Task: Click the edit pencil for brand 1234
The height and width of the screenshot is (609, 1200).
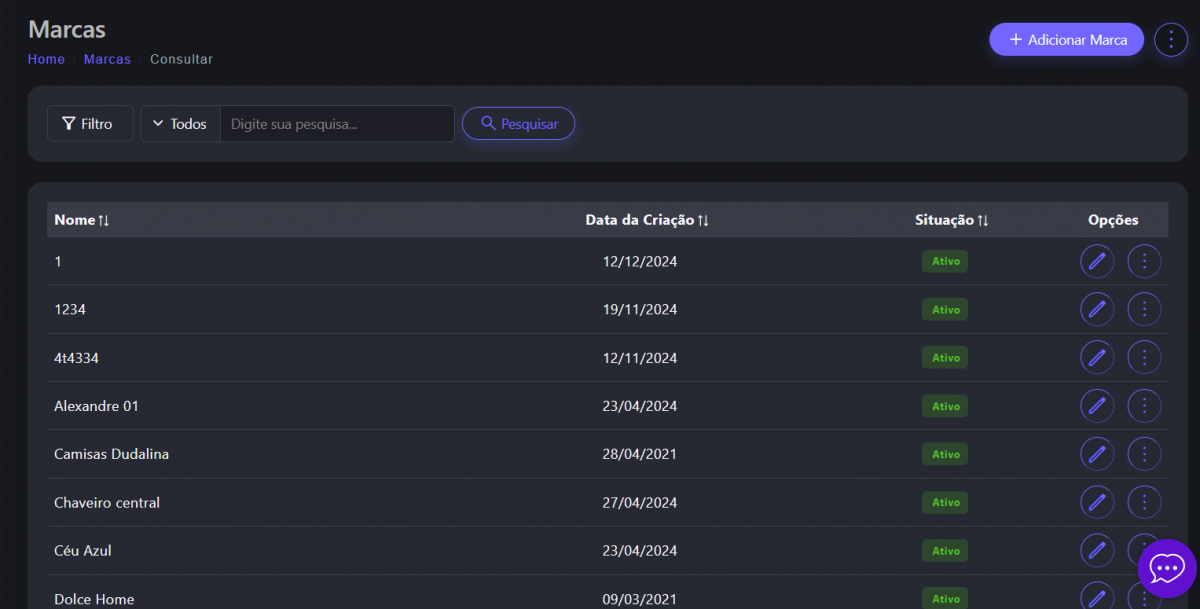Action: point(1097,309)
